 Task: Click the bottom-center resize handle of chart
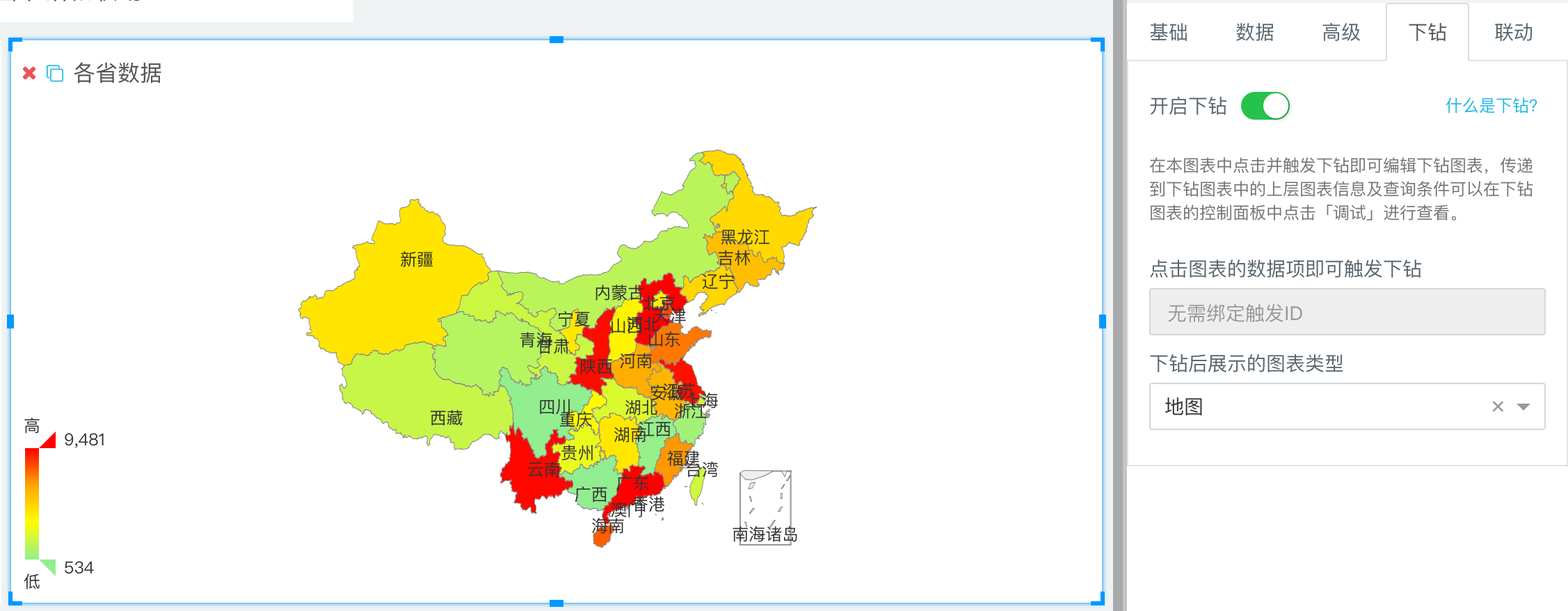(x=557, y=603)
